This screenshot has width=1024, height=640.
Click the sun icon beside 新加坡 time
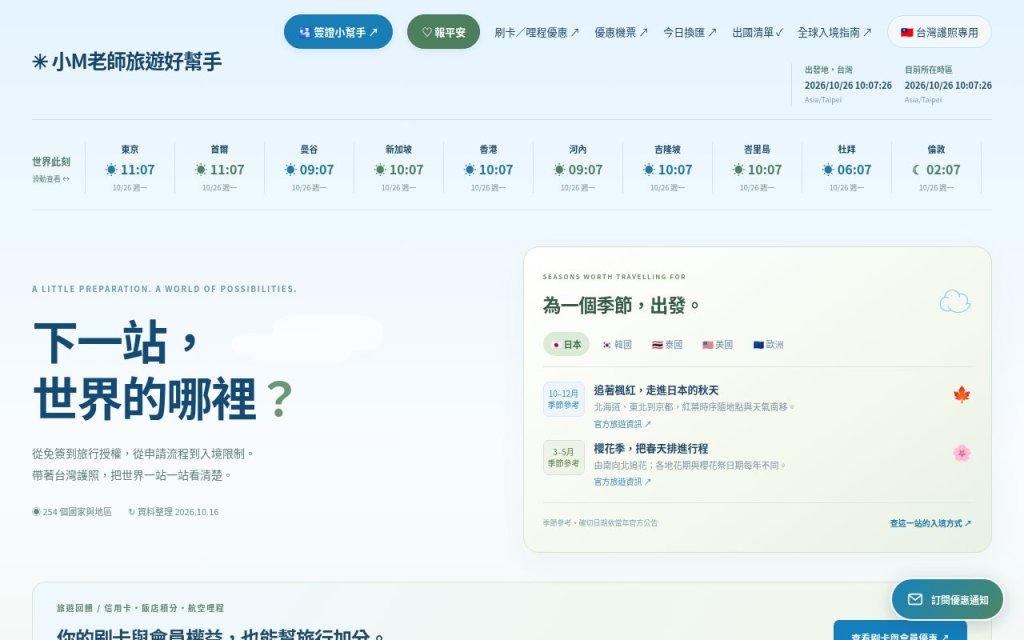pos(379,170)
